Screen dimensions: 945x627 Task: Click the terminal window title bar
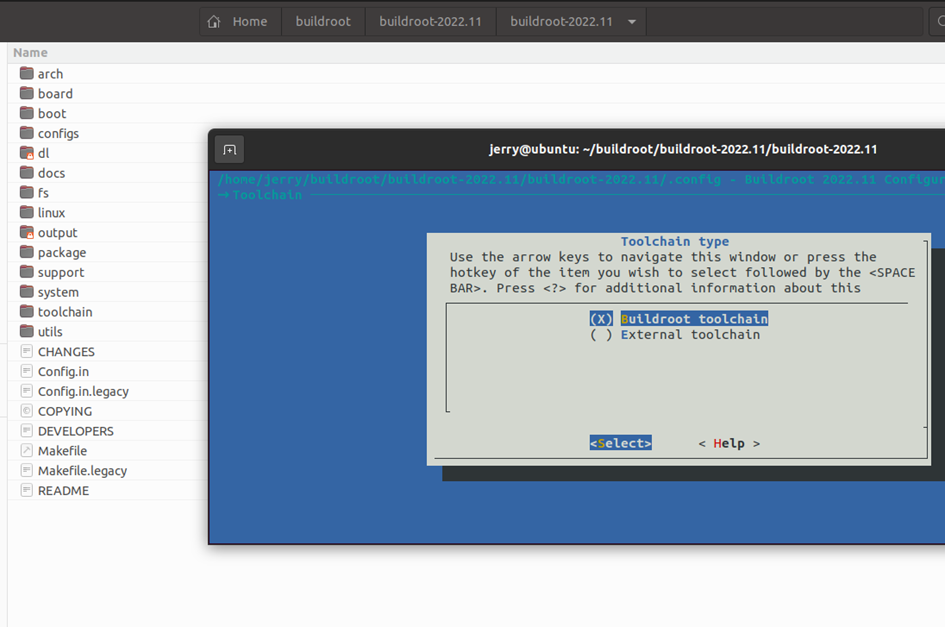683,149
